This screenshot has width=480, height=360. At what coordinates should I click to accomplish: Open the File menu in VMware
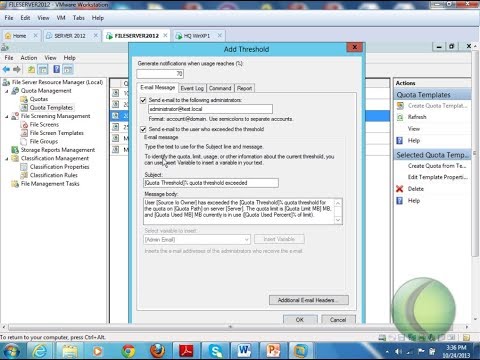(x=9, y=18)
